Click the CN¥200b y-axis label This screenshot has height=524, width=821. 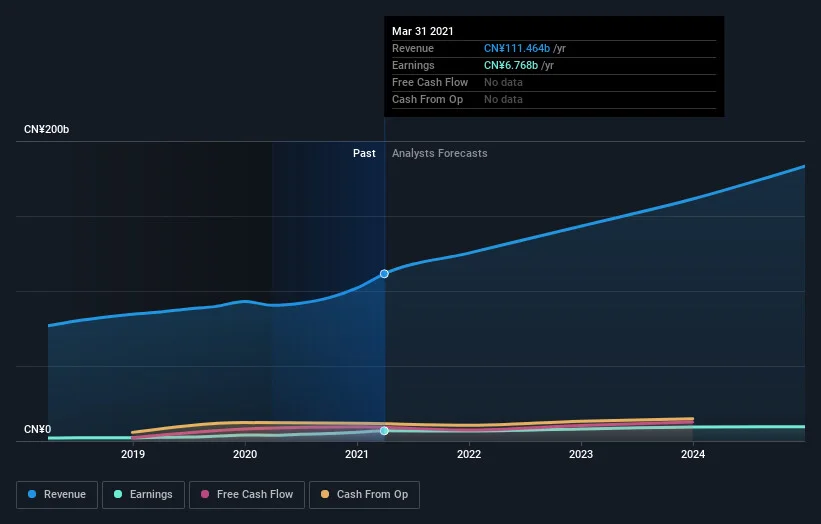pos(47,129)
